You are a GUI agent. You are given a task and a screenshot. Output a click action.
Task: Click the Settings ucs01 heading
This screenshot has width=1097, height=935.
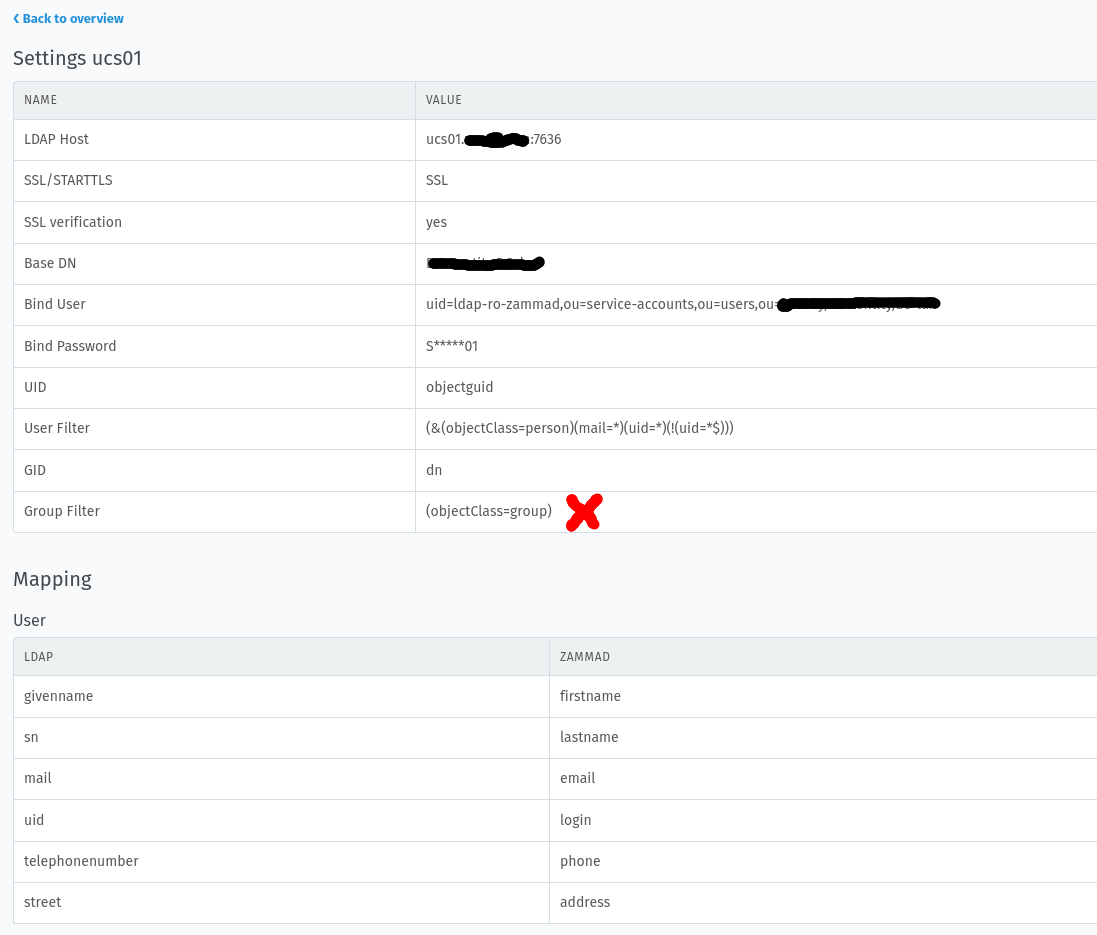(x=78, y=58)
